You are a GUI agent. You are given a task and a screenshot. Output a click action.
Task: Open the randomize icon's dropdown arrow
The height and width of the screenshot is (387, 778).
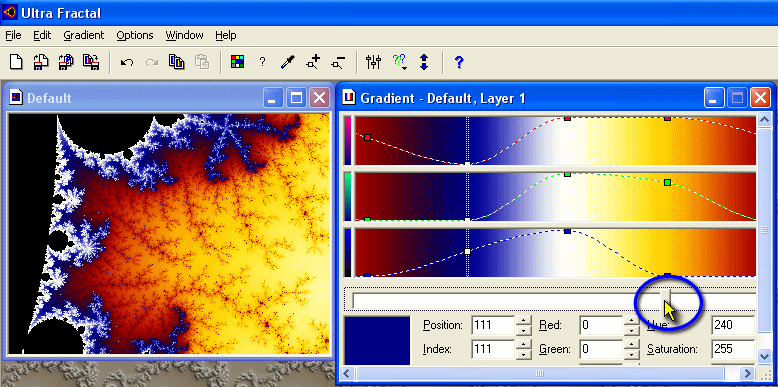404,68
